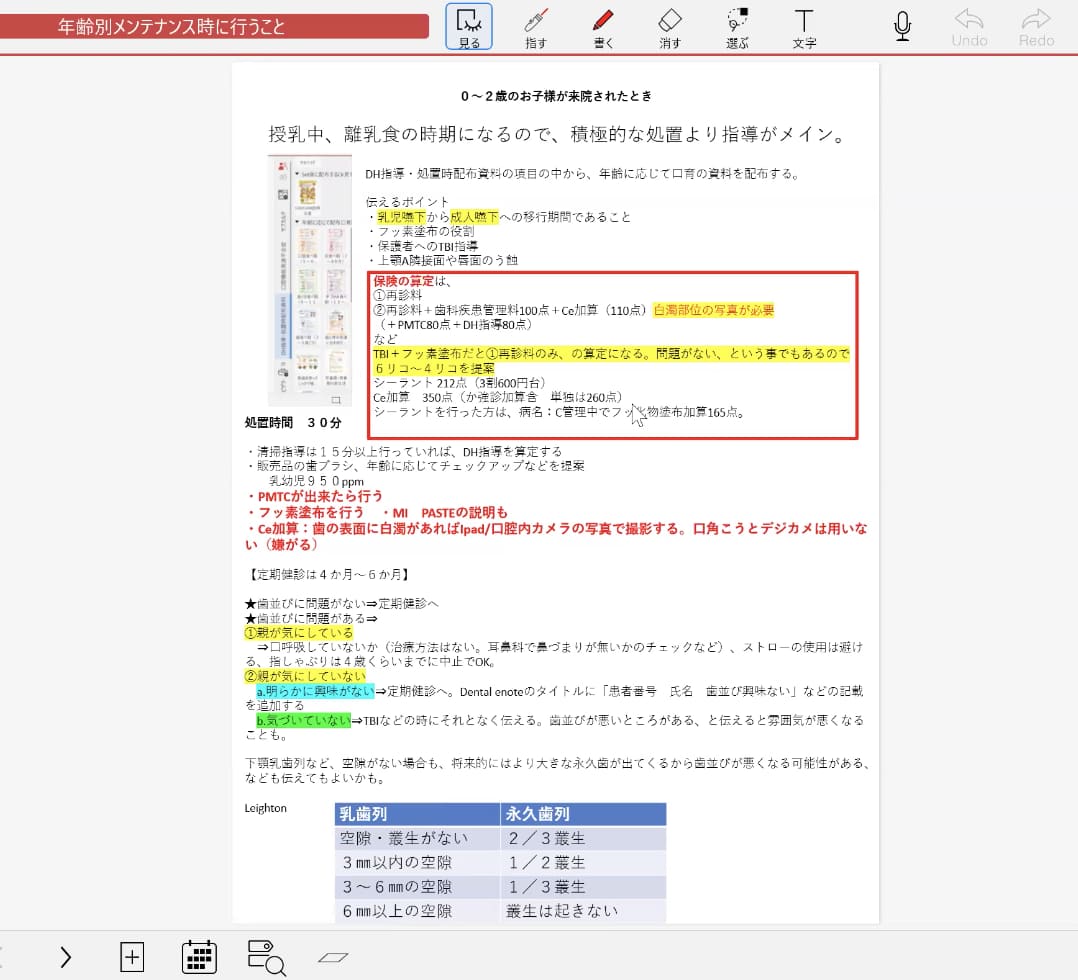The image size is (1078, 980).
Task: Click the text 伝えるポイント
Action: pyautogui.click(x=407, y=202)
